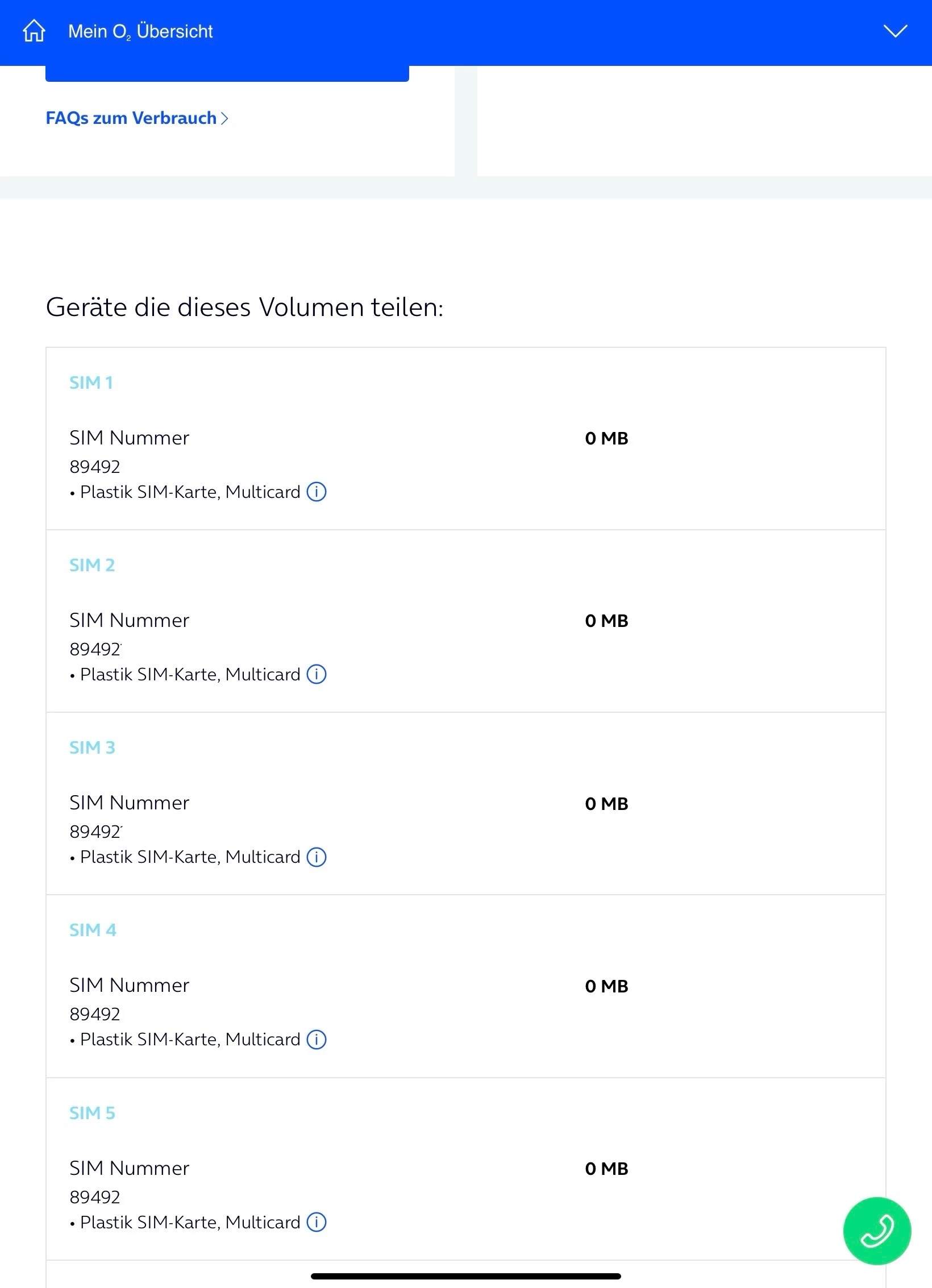Expand the Mein O2 Übersicht dropdown arrow
Image resolution: width=932 pixels, height=1288 pixels.
coord(895,31)
